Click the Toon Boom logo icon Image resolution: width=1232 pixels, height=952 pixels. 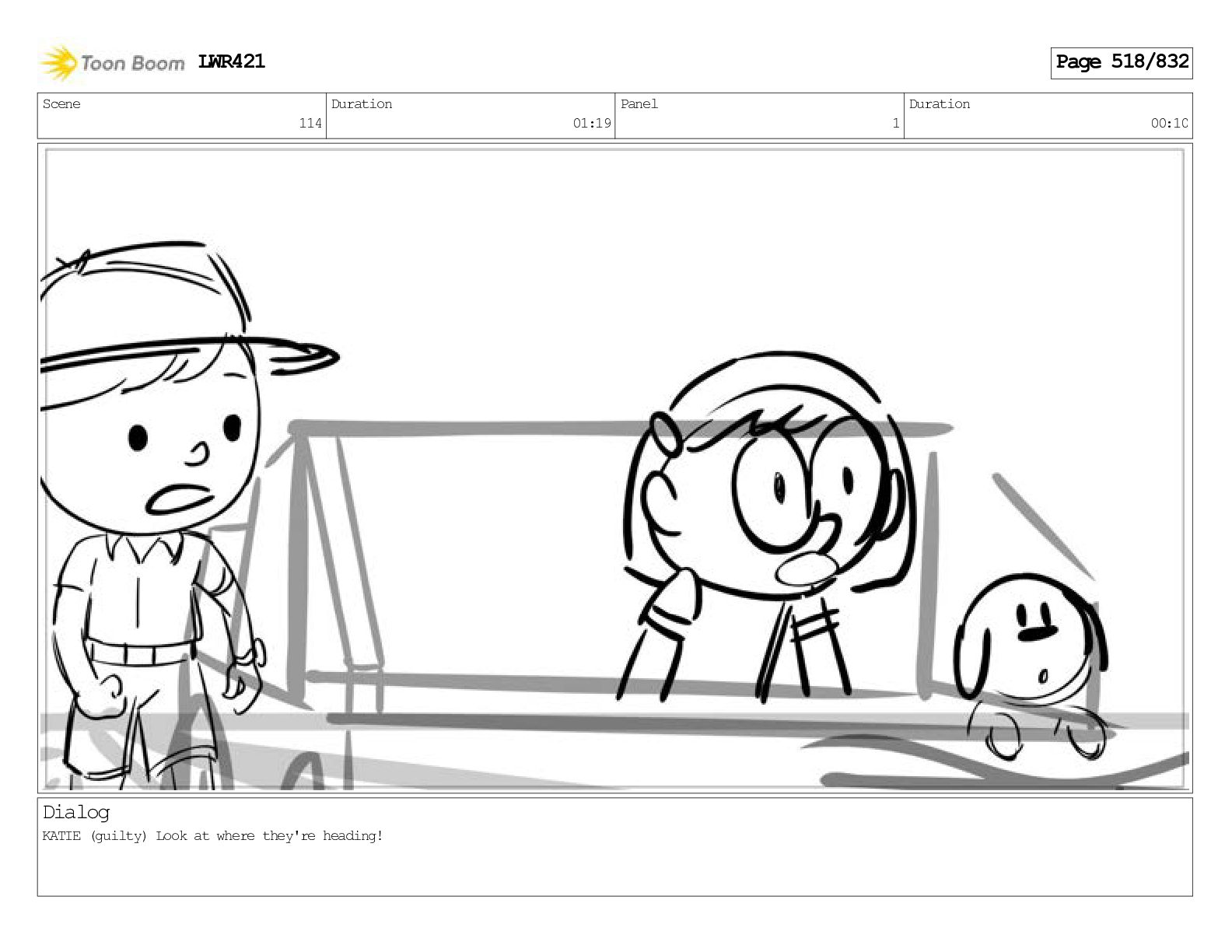(60, 63)
